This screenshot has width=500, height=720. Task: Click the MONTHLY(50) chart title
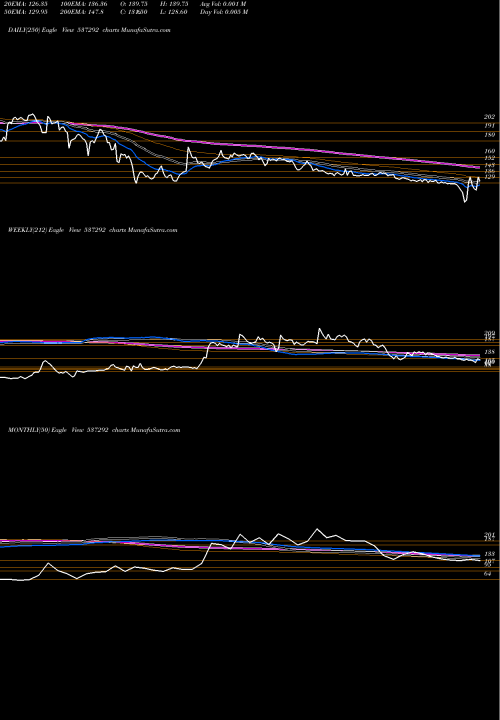tap(94, 430)
